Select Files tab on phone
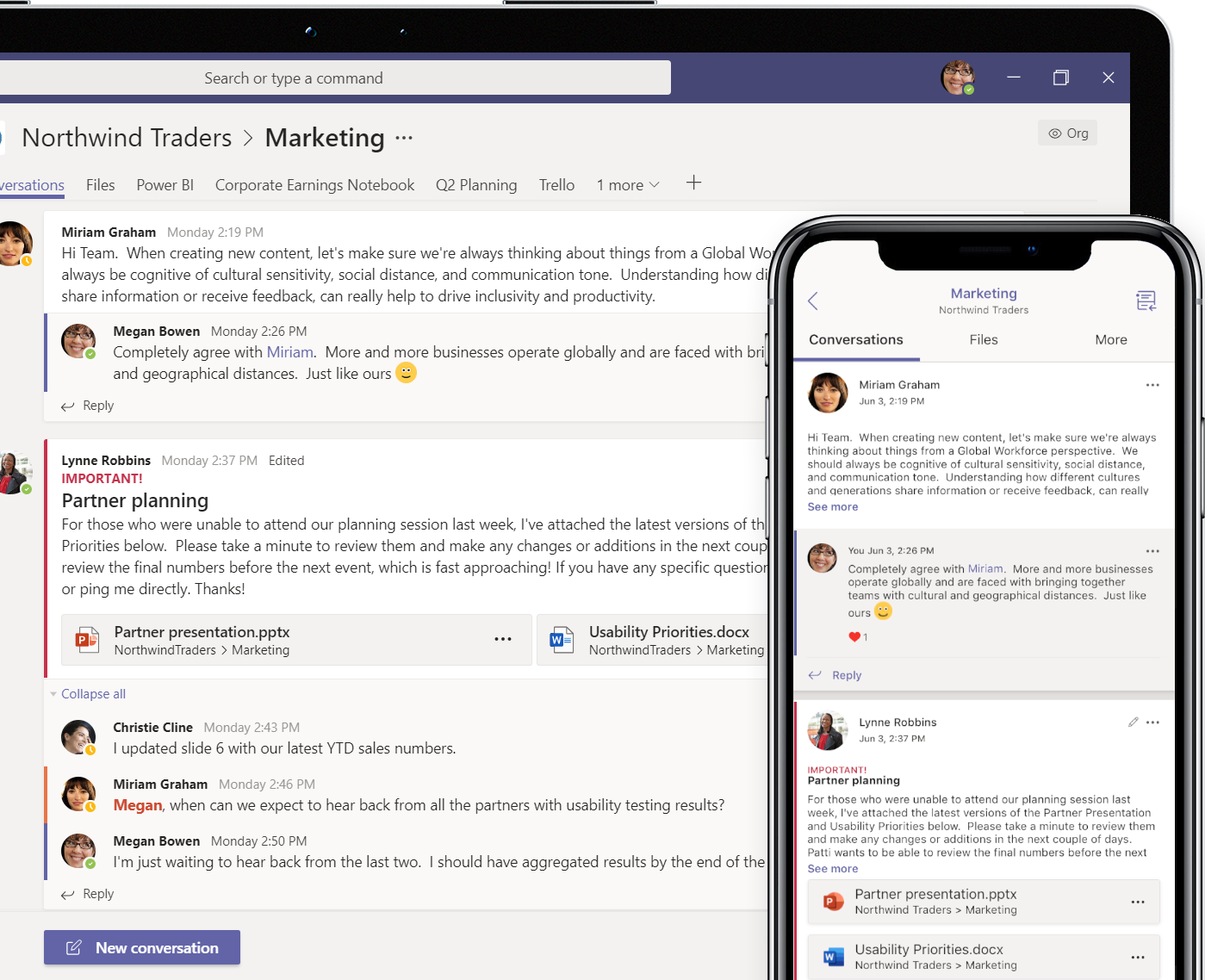The image size is (1205, 980). (x=984, y=340)
